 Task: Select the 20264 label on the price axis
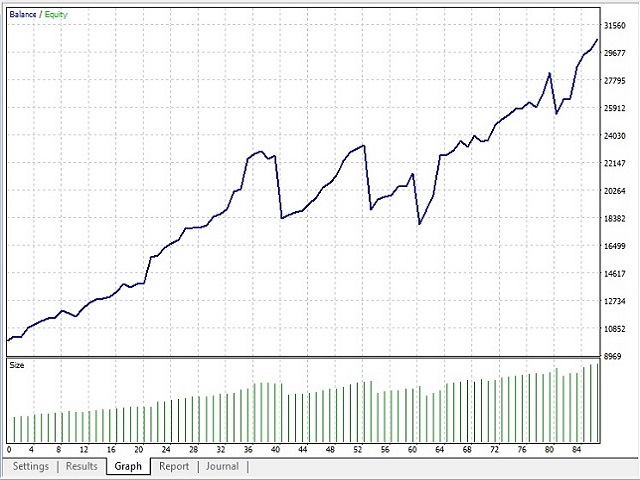617,191
